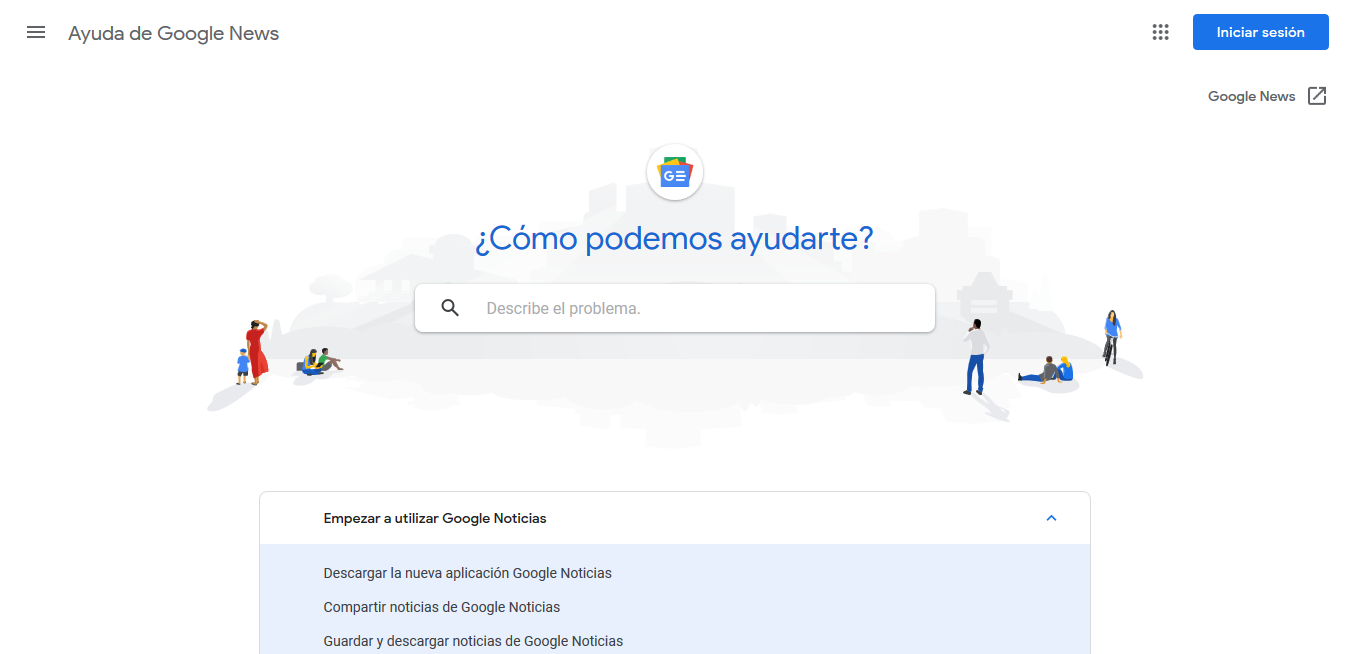Click Empezar a utilizar Google Noticias heading
1349x654 pixels.
point(435,518)
